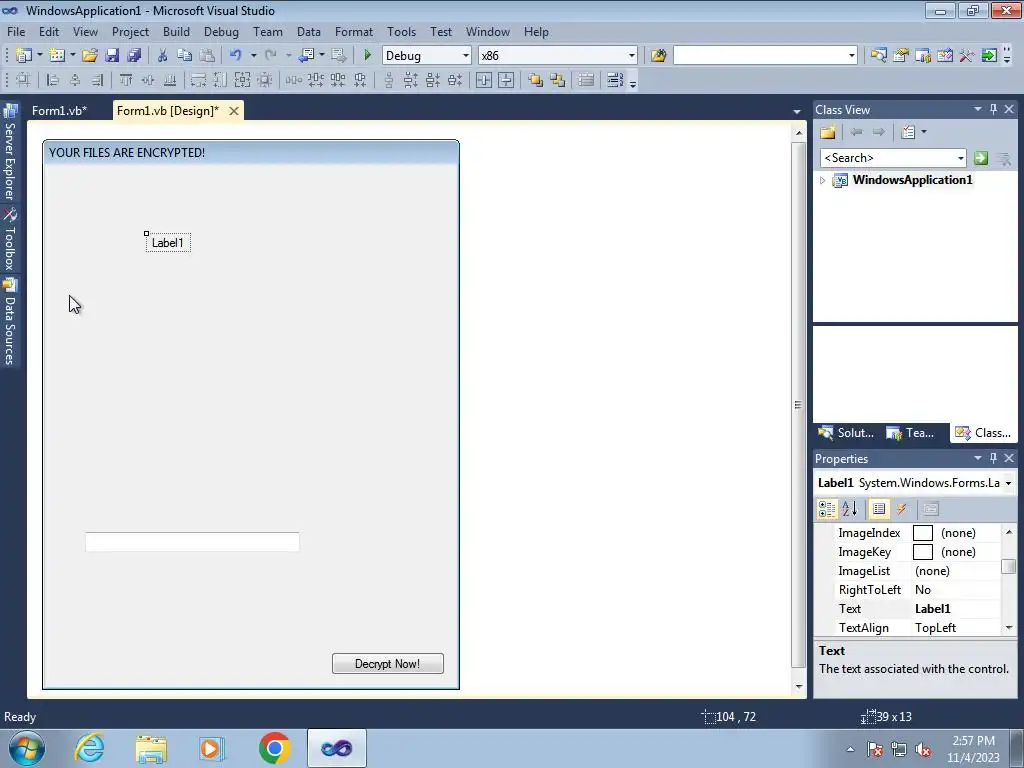Toggle the Alphabetical sort in Properties
This screenshot has height=768, width=1024.
pos(850,509)
